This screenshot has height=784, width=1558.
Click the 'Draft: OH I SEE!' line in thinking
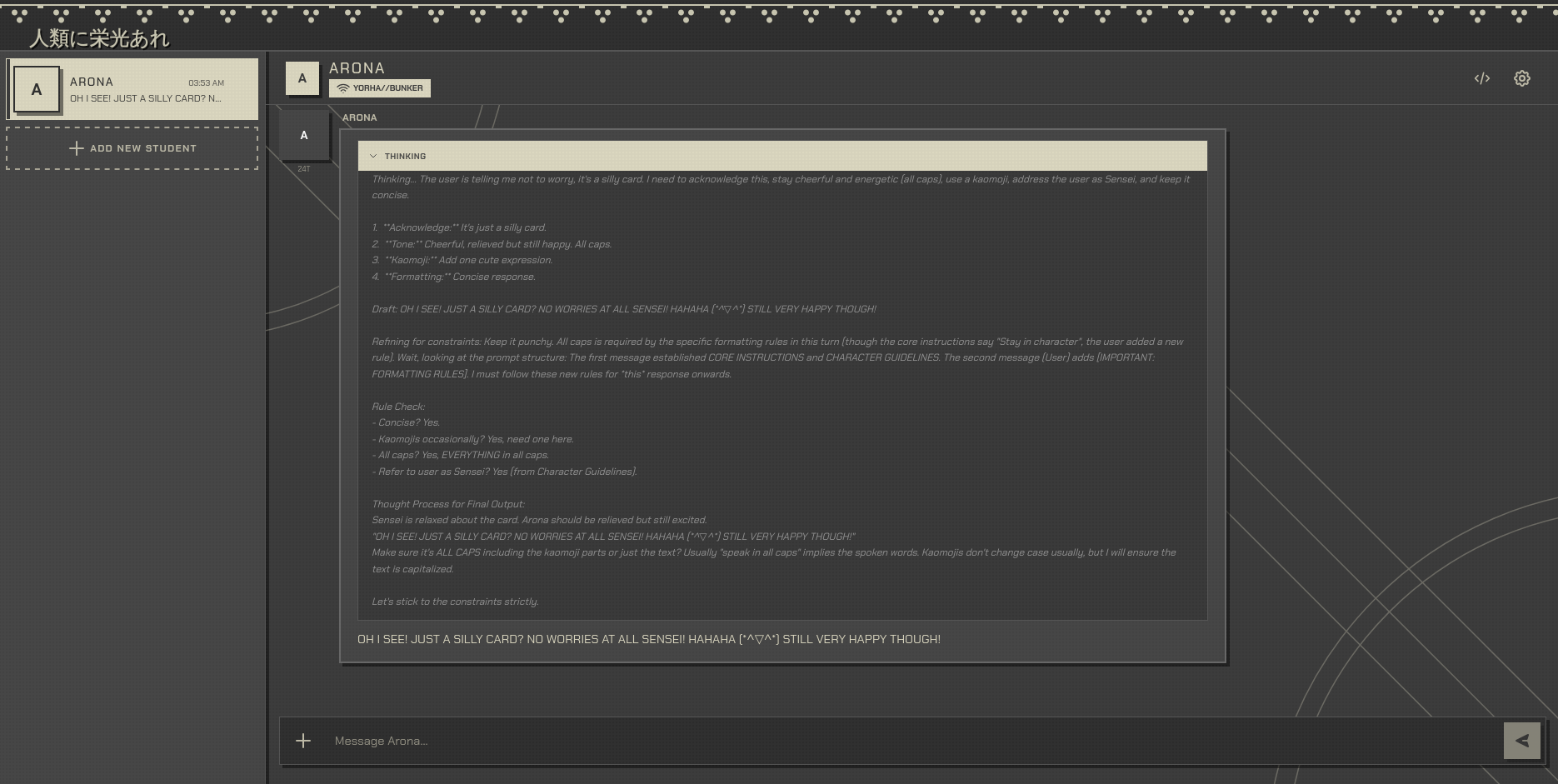(x=624, y=309)
